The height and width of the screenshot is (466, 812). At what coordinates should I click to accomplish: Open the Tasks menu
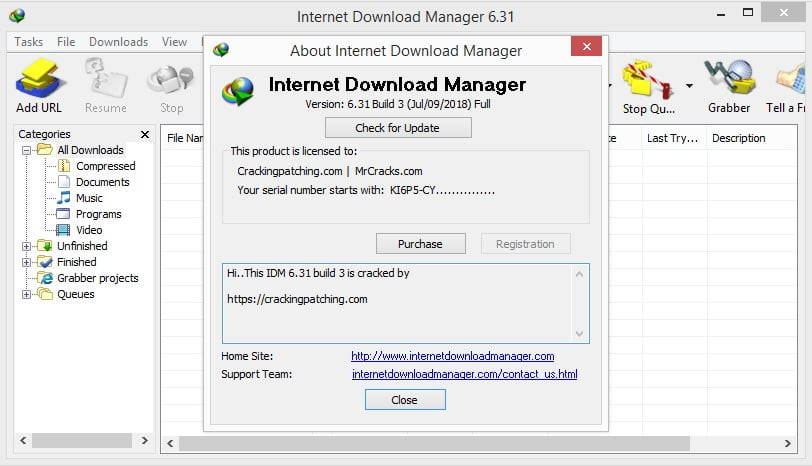[x=28, y=41]
